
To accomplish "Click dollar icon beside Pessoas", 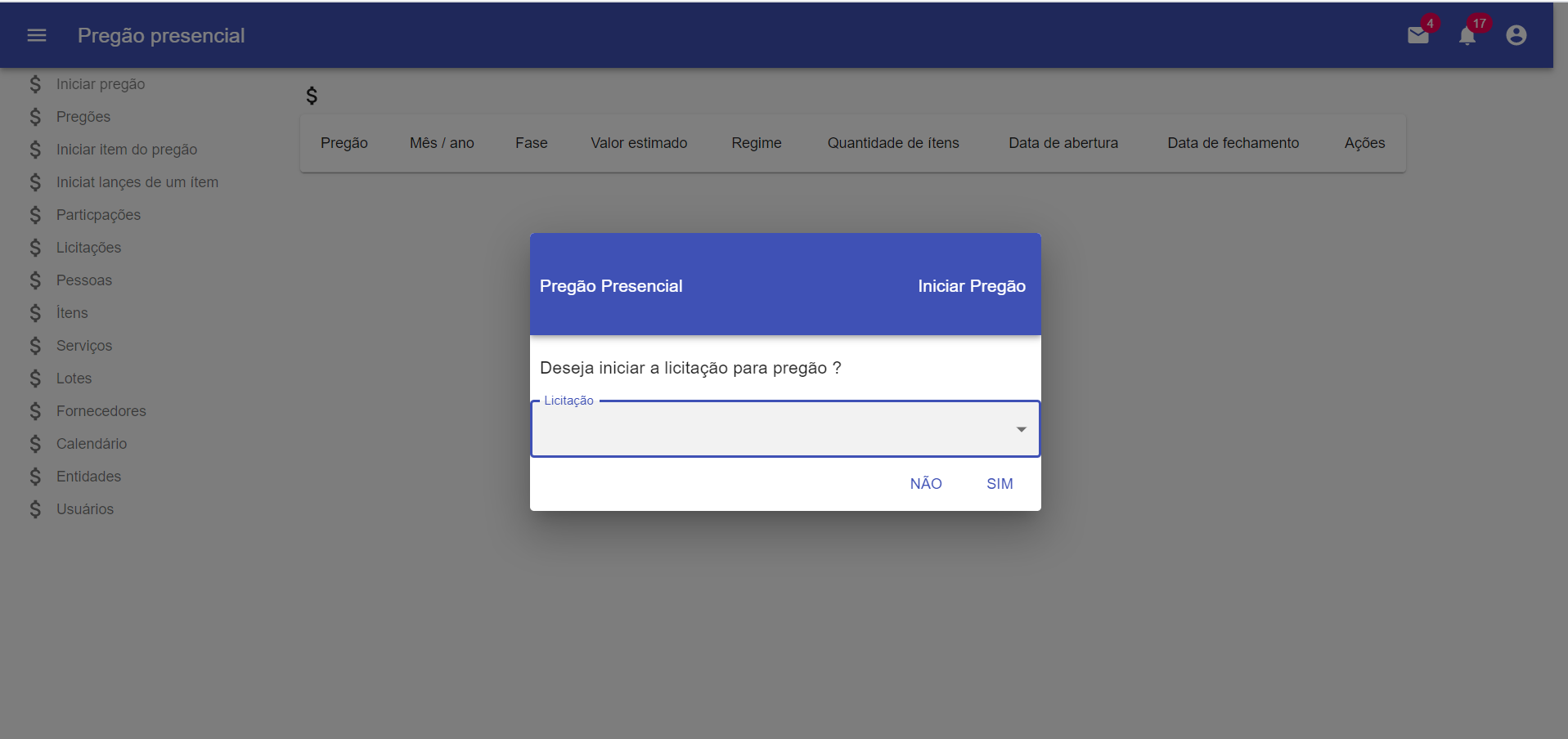I will click(x=35, y=280).
